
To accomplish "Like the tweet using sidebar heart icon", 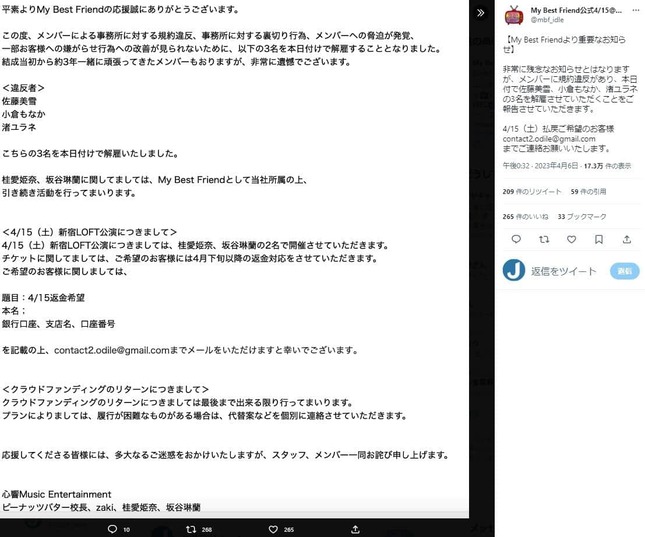I will click(573, 240).
